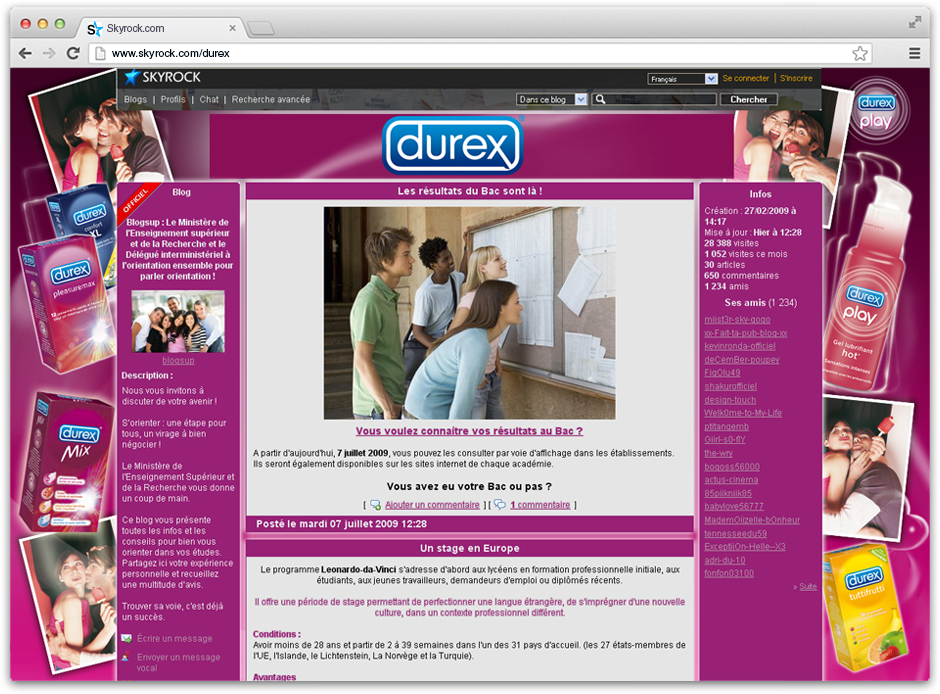Click the browser reload icon
This screenshot has width=940, height=694.
(x=73, y=53)
